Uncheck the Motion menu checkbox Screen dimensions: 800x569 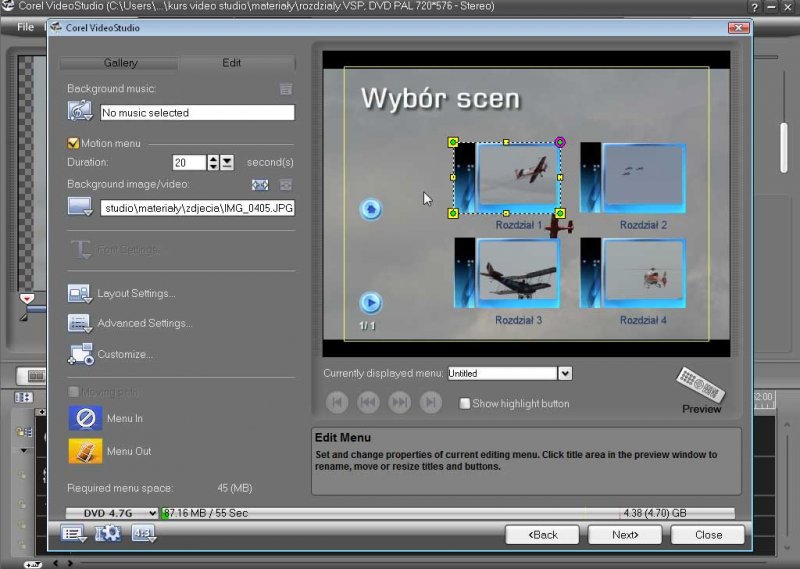point(73,143)
